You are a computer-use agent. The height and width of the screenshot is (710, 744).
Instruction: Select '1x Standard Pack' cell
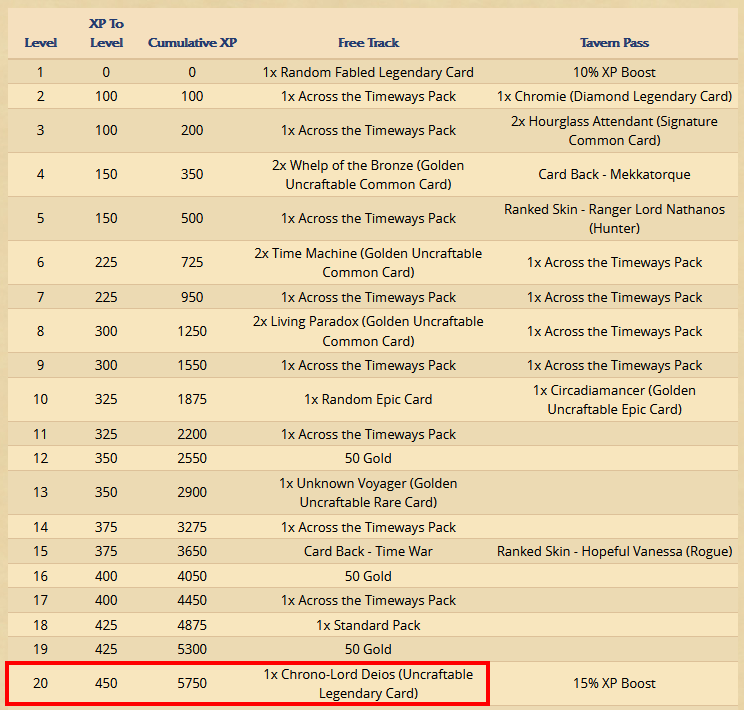tap(368, 625)
